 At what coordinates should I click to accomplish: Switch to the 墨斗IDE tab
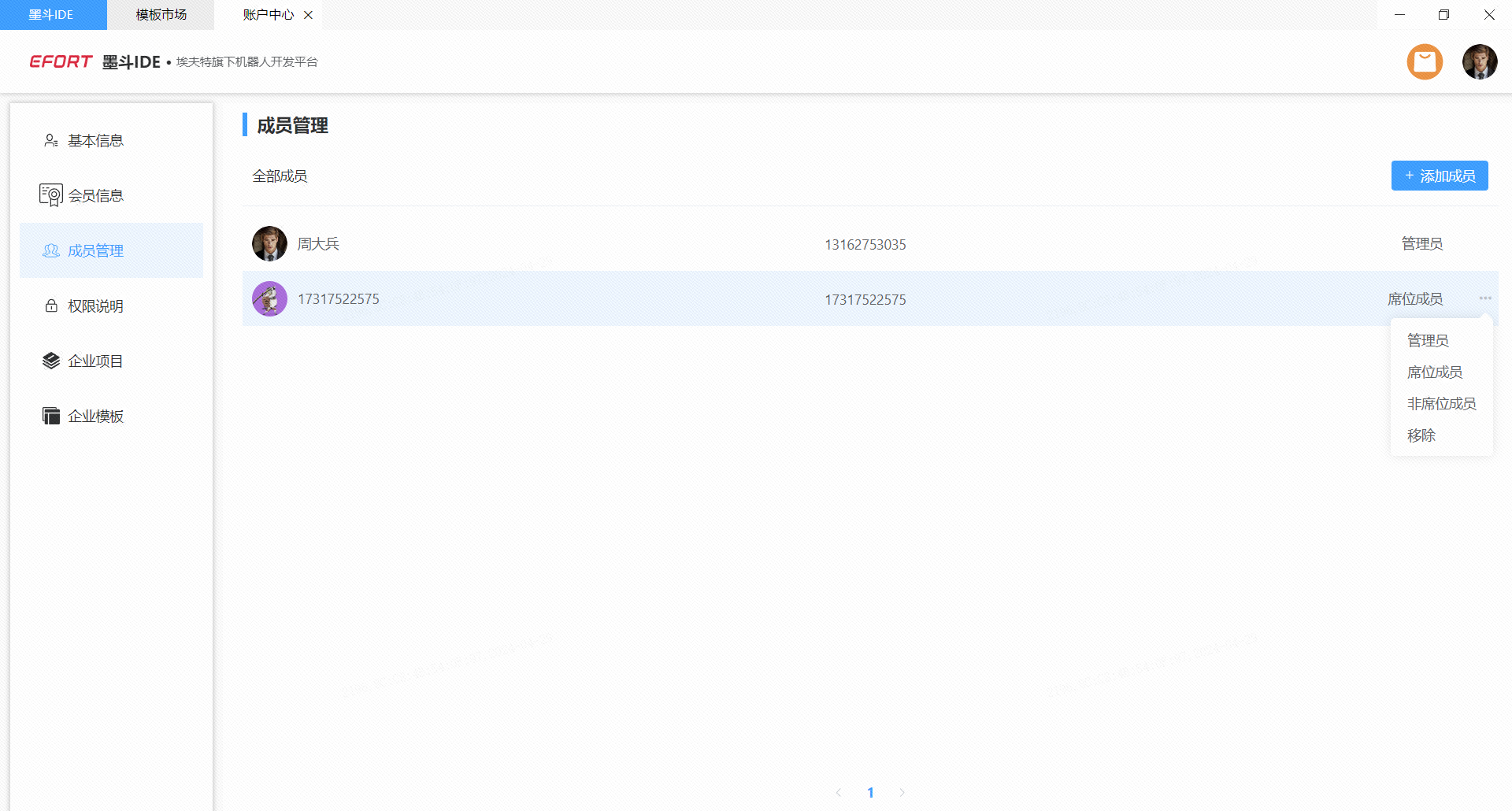(52, 15)
